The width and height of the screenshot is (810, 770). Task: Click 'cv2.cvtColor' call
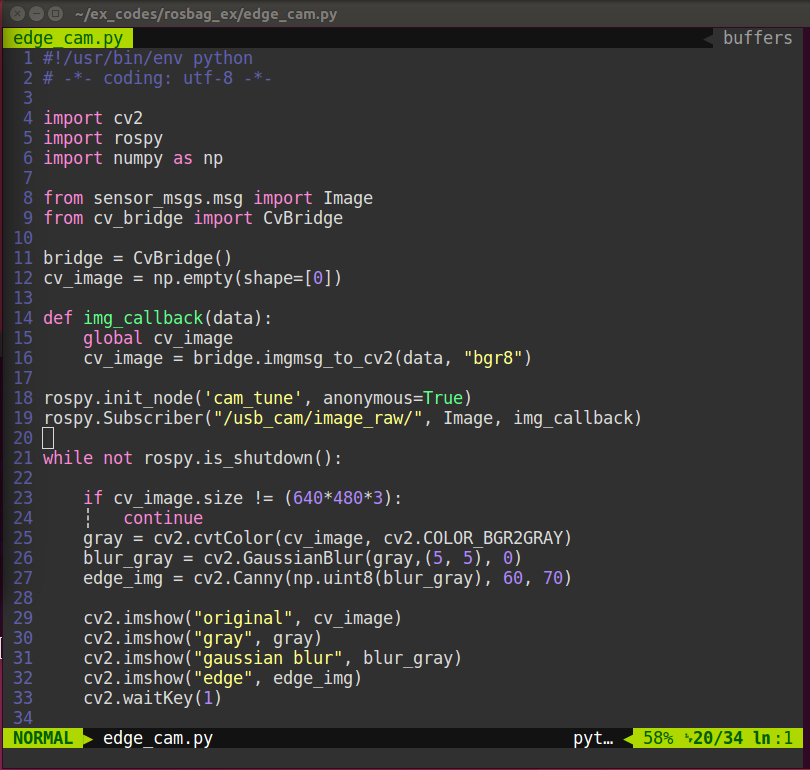click(x=213, y=538)
